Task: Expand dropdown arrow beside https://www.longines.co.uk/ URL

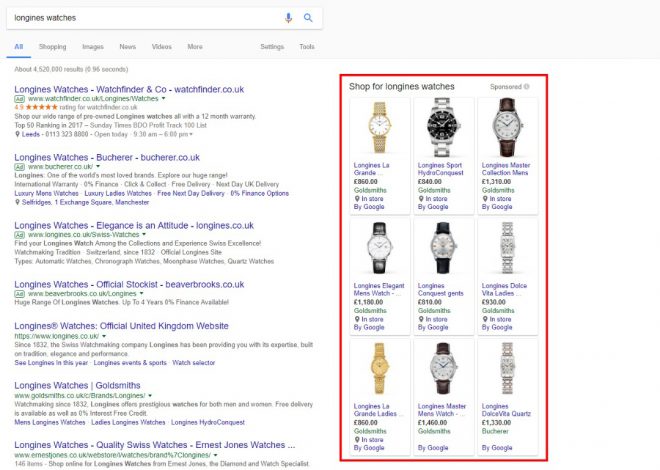Action: (x=104, y=336)
